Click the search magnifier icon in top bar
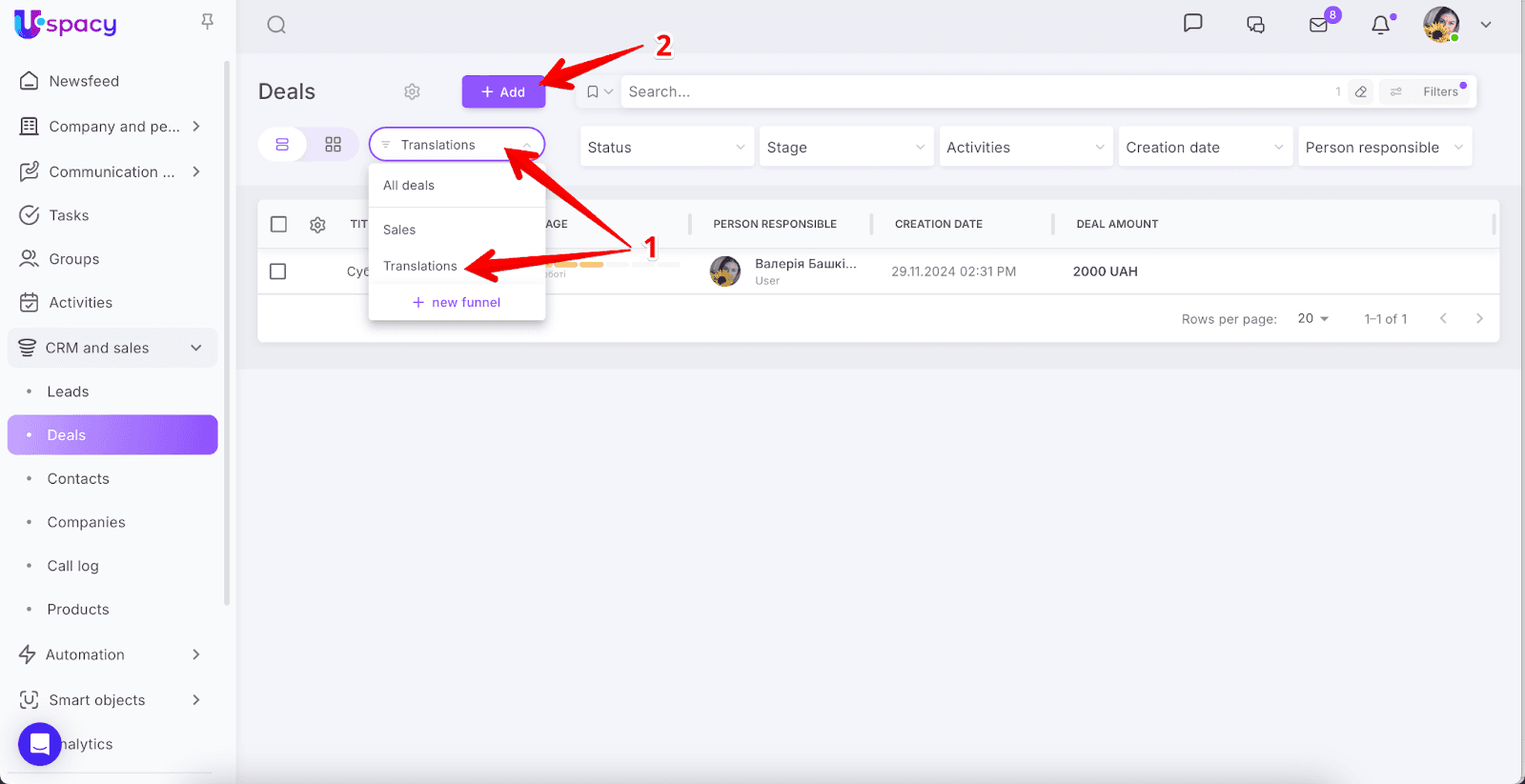Image resolution: width=1525 pixels, height=784 pixels. (x=276, y=25)
